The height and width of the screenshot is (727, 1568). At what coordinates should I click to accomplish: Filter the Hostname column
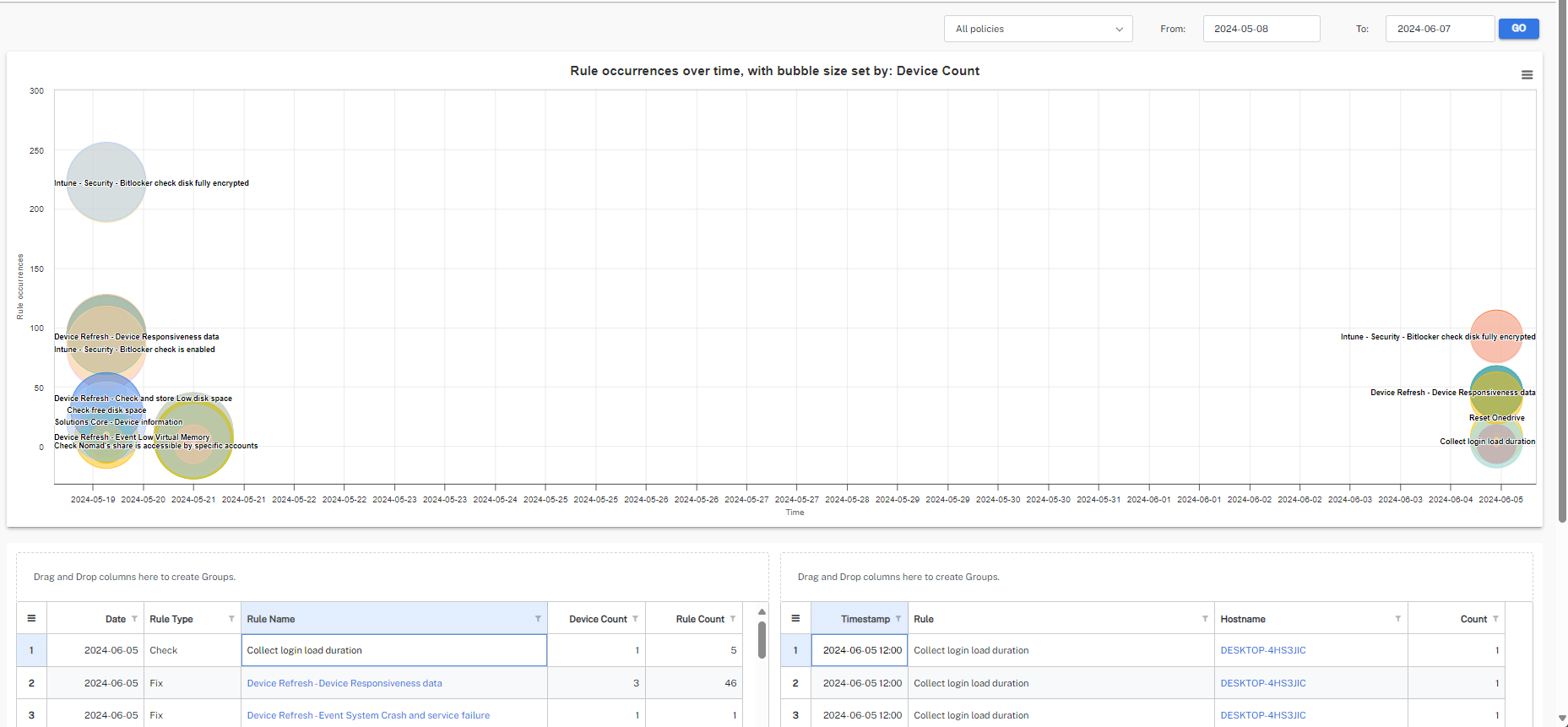(1397, 619)
